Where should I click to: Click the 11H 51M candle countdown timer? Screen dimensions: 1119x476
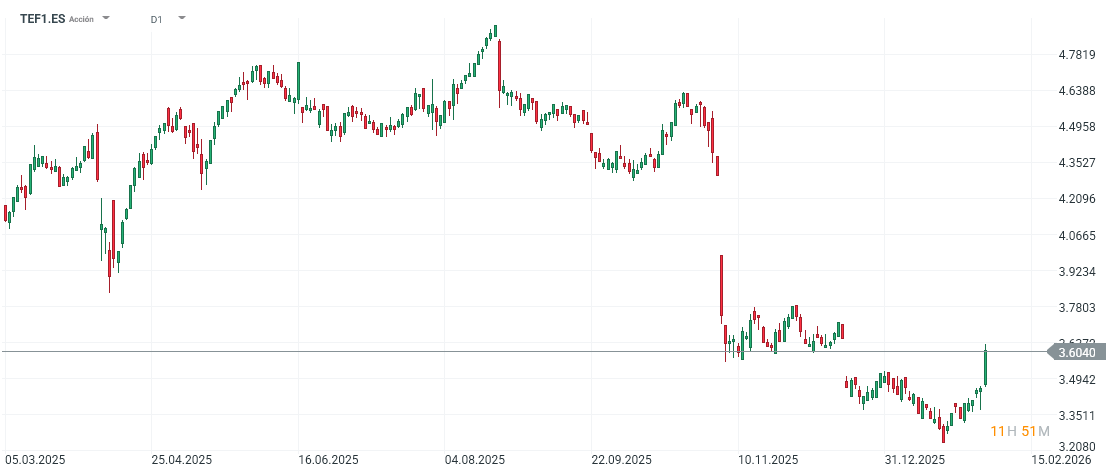pyautogui.click(x=1020, y=431)
